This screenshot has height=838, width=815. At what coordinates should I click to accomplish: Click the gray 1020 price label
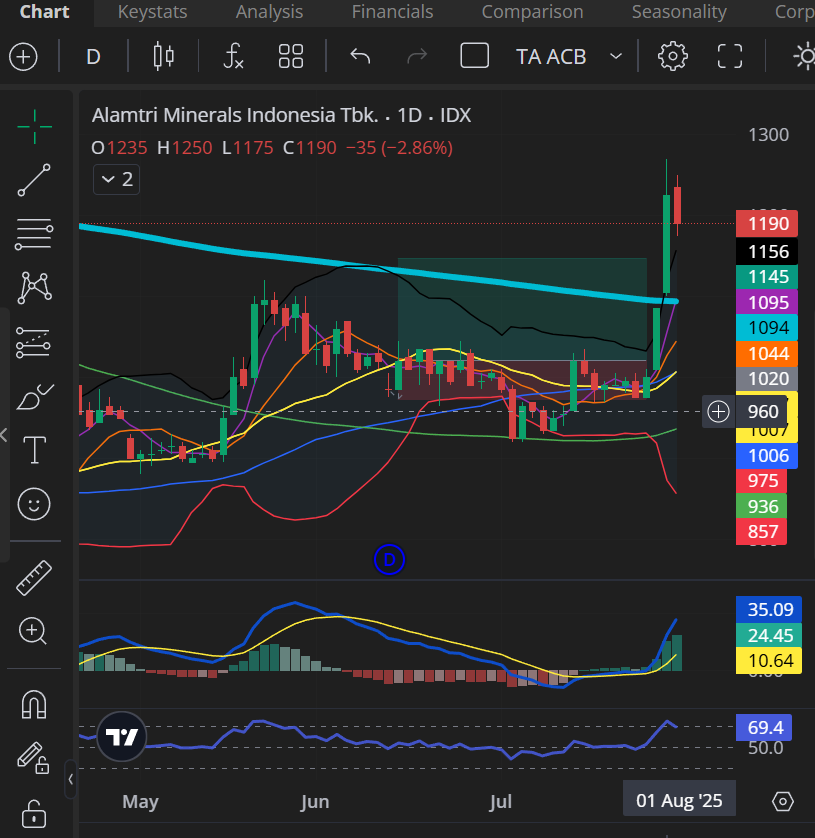[x=767, y=379]
